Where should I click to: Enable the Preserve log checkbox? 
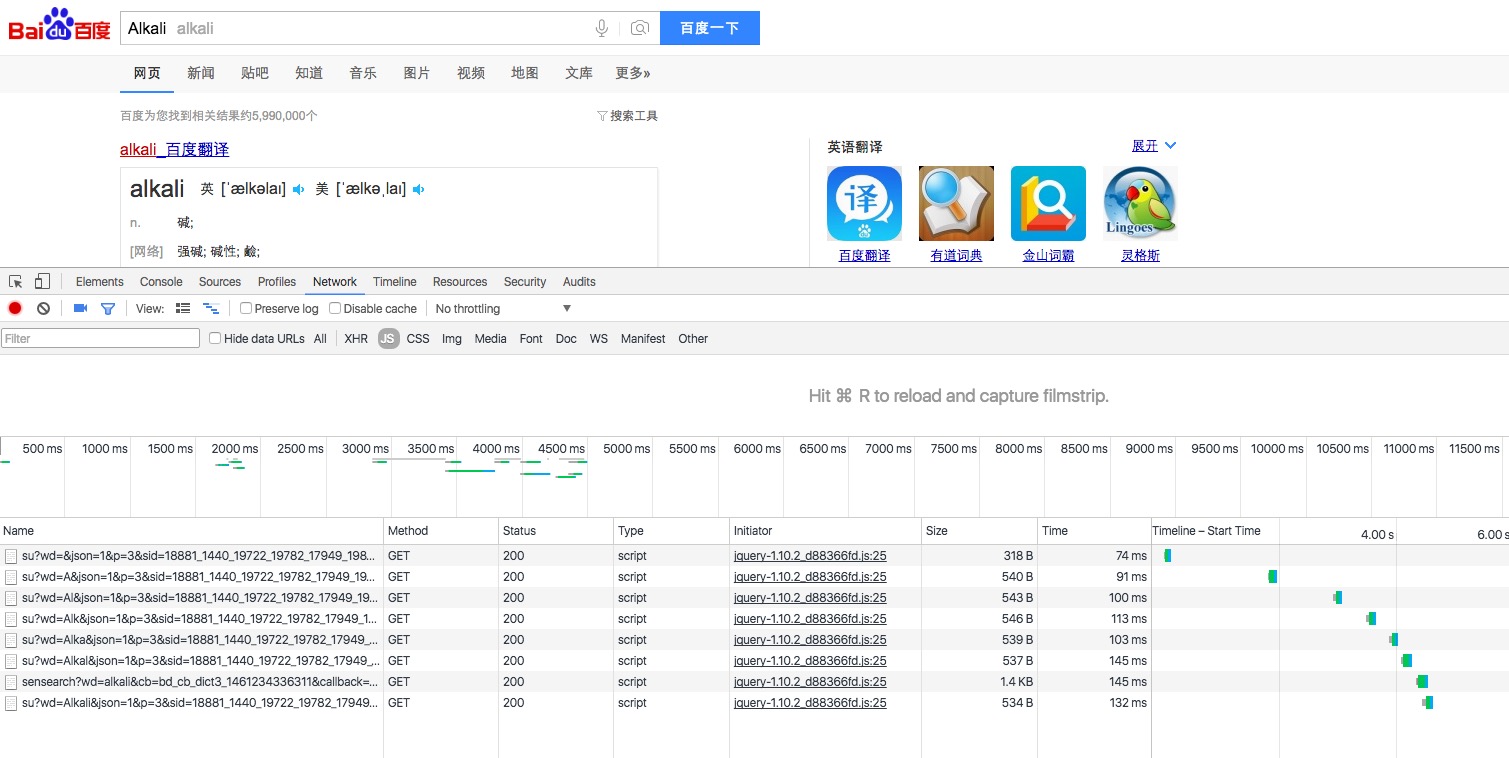(246, 308)
